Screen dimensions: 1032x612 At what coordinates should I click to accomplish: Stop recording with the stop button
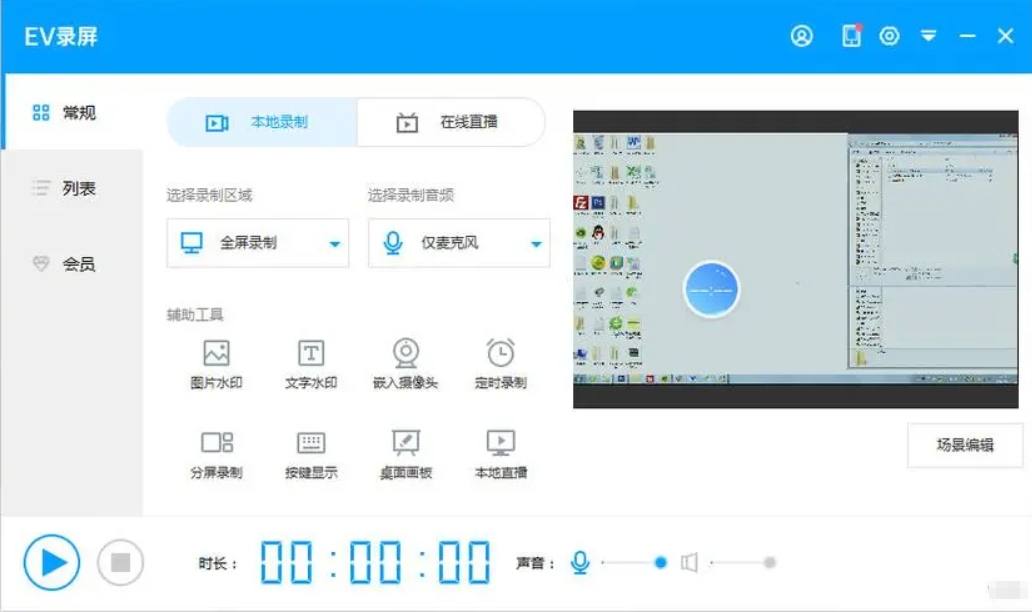pos(120,563)
